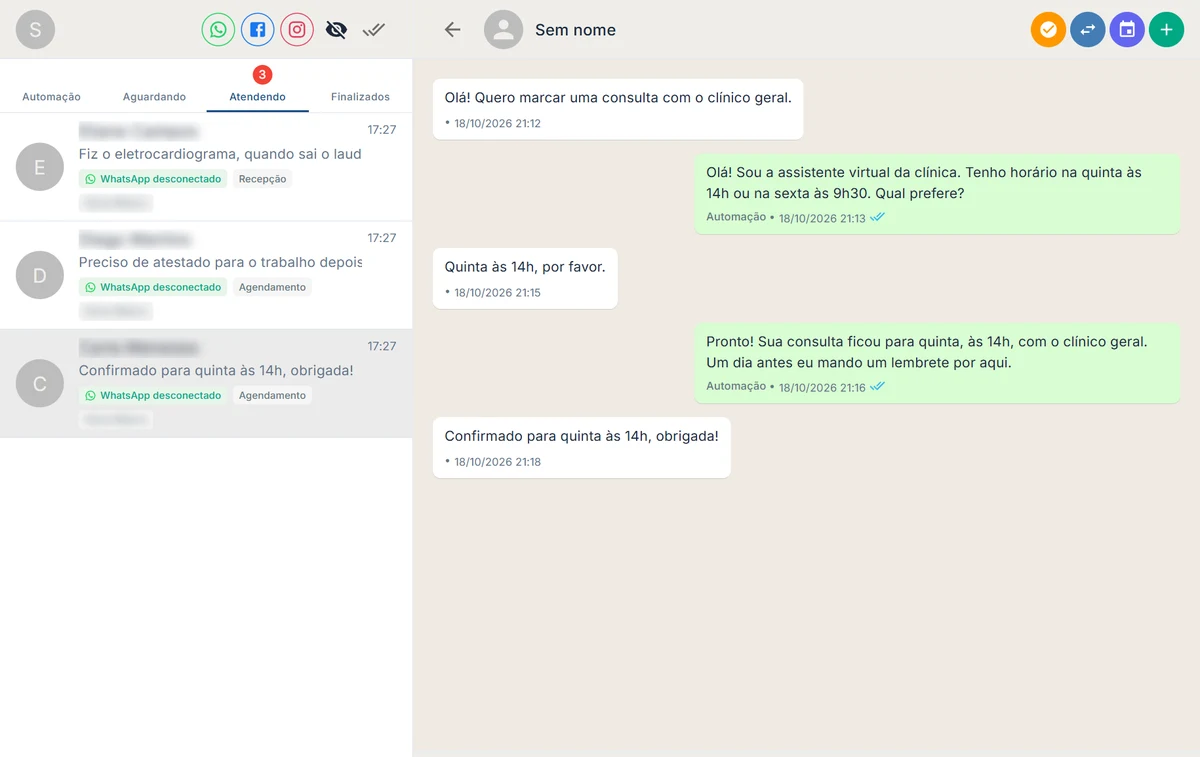The width and height of the screenshot is (1200, 757).
Task: Open the conversation Confirmado para quinta in list
Action: click(206, 384)
